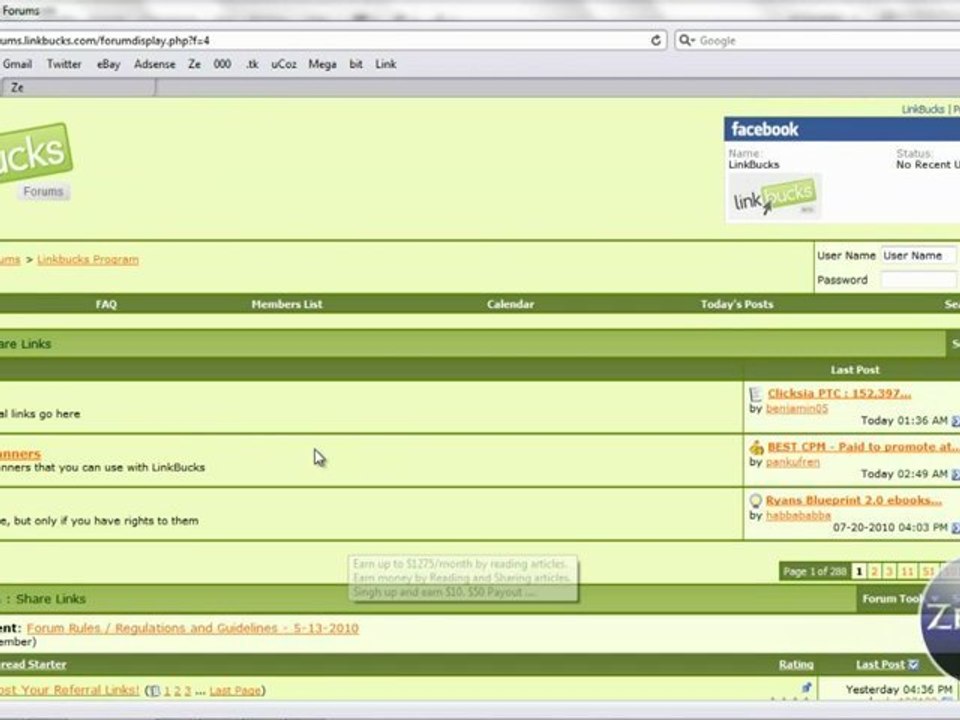Viewport: 960px width, 720px height.
Task: Open pankufren user profile link
Action: click(793, 462)
